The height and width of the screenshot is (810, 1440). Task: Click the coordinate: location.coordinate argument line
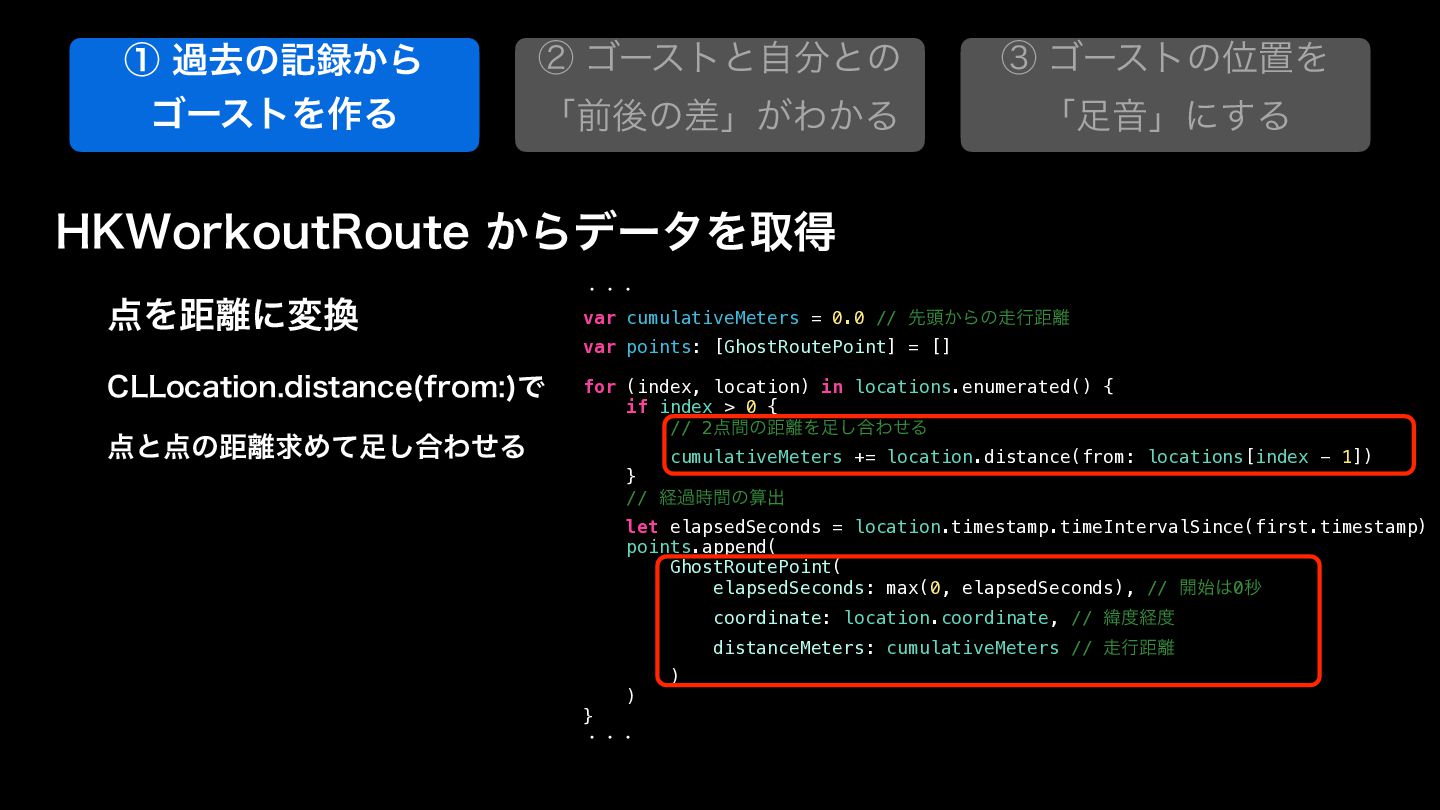(944, 618)
